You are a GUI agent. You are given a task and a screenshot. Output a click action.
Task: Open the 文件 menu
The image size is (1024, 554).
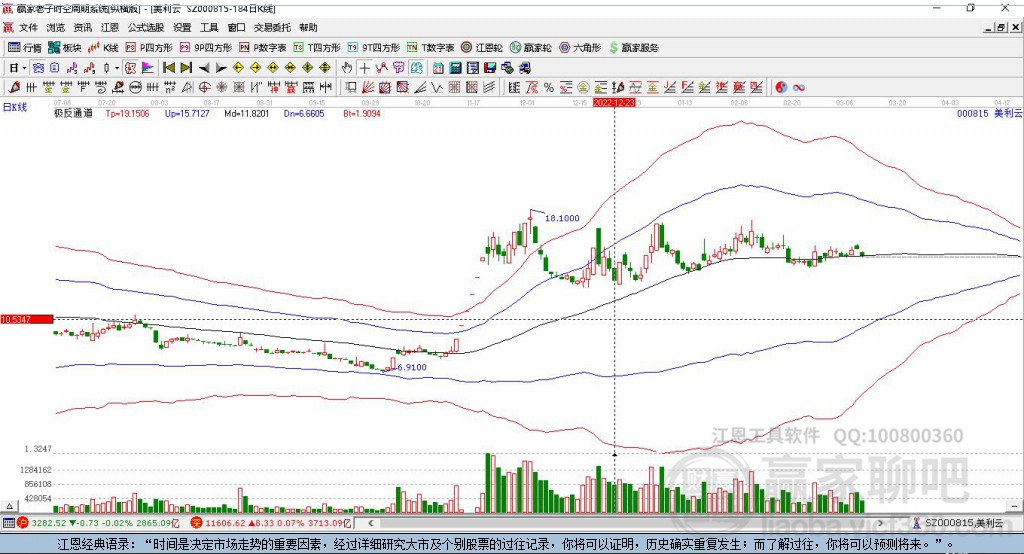[x=28, y=27]
